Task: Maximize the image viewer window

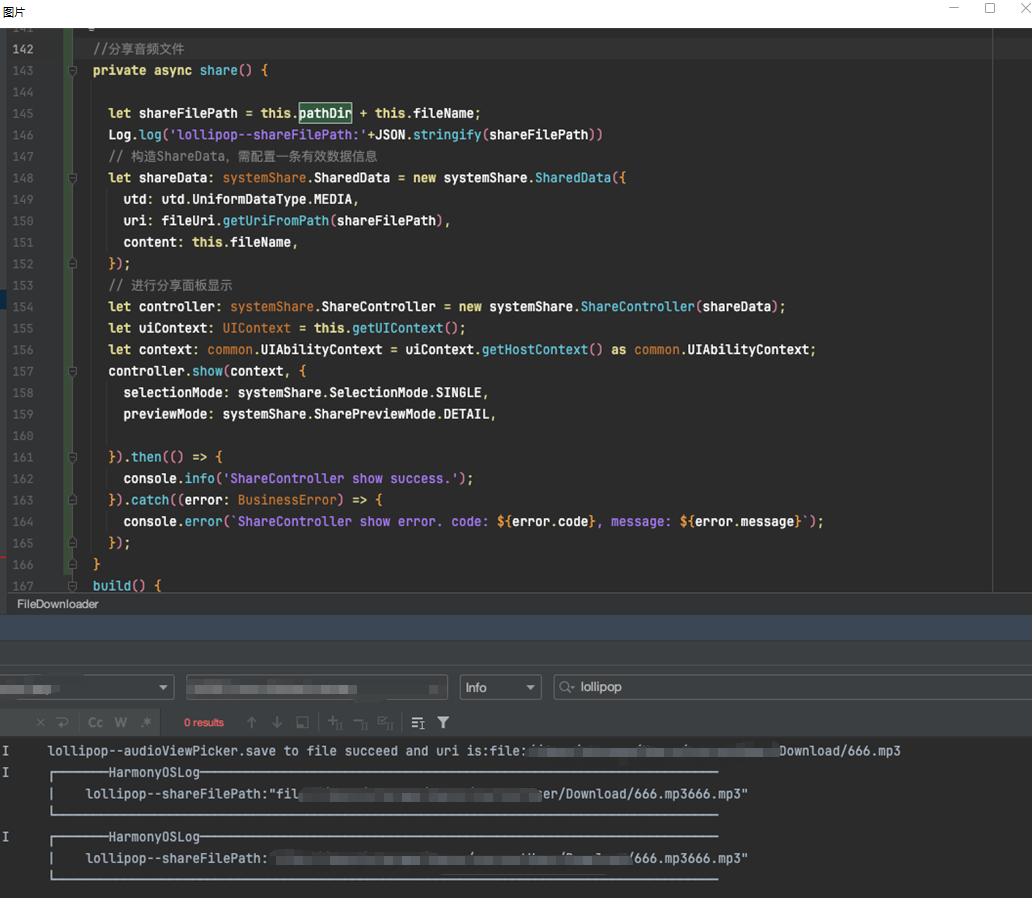Action: [x=990, y=8]
